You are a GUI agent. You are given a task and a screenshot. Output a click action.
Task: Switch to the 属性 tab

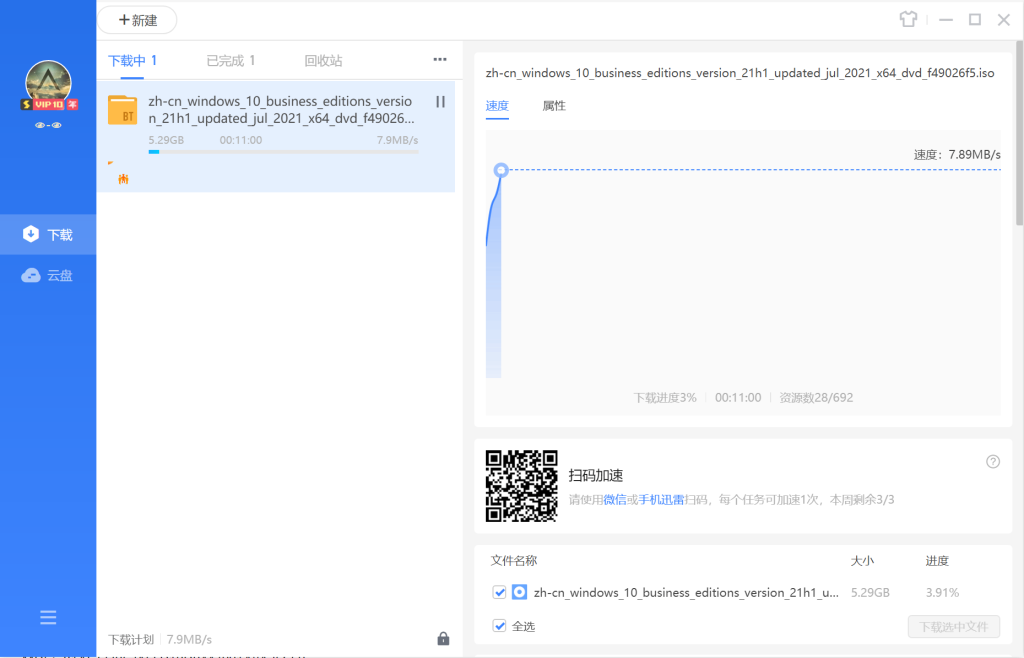(x=553, y=105)
